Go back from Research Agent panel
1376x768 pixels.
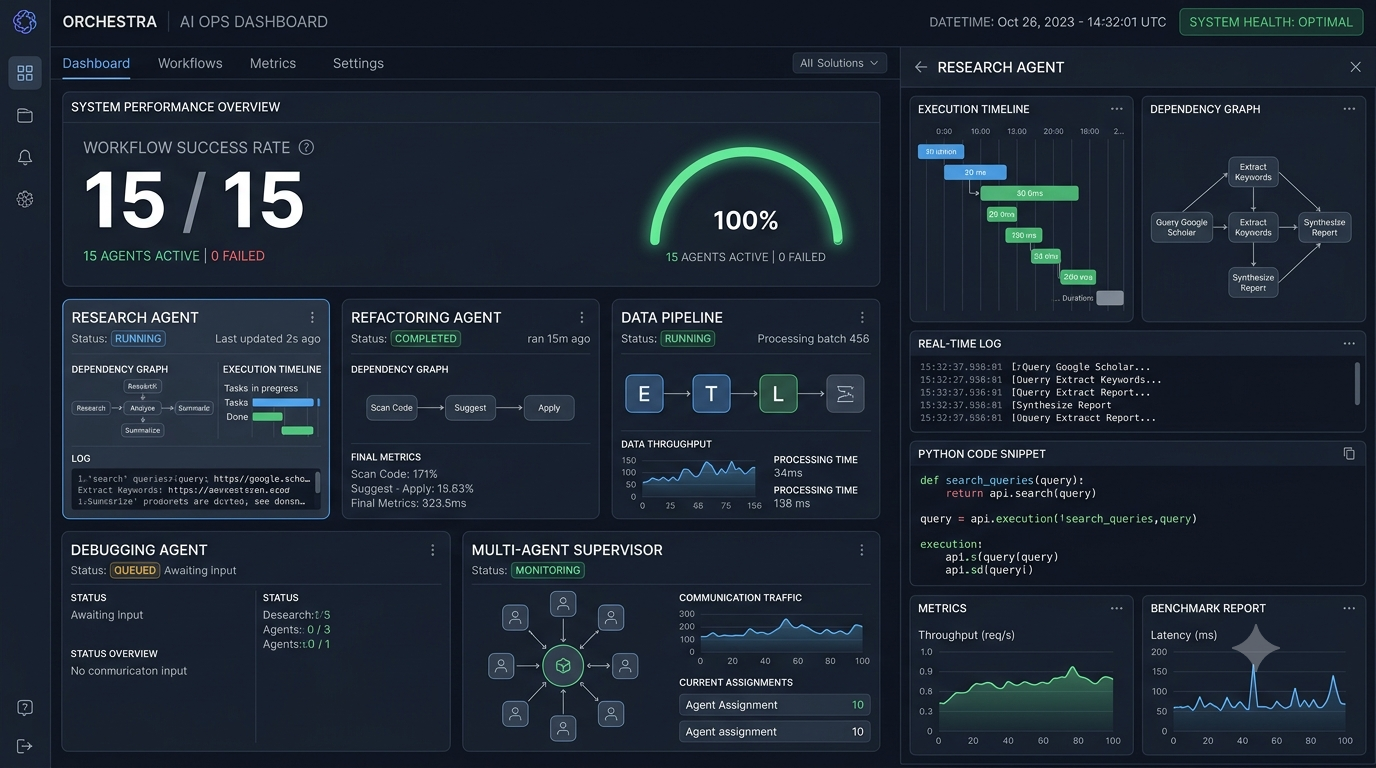921,67
